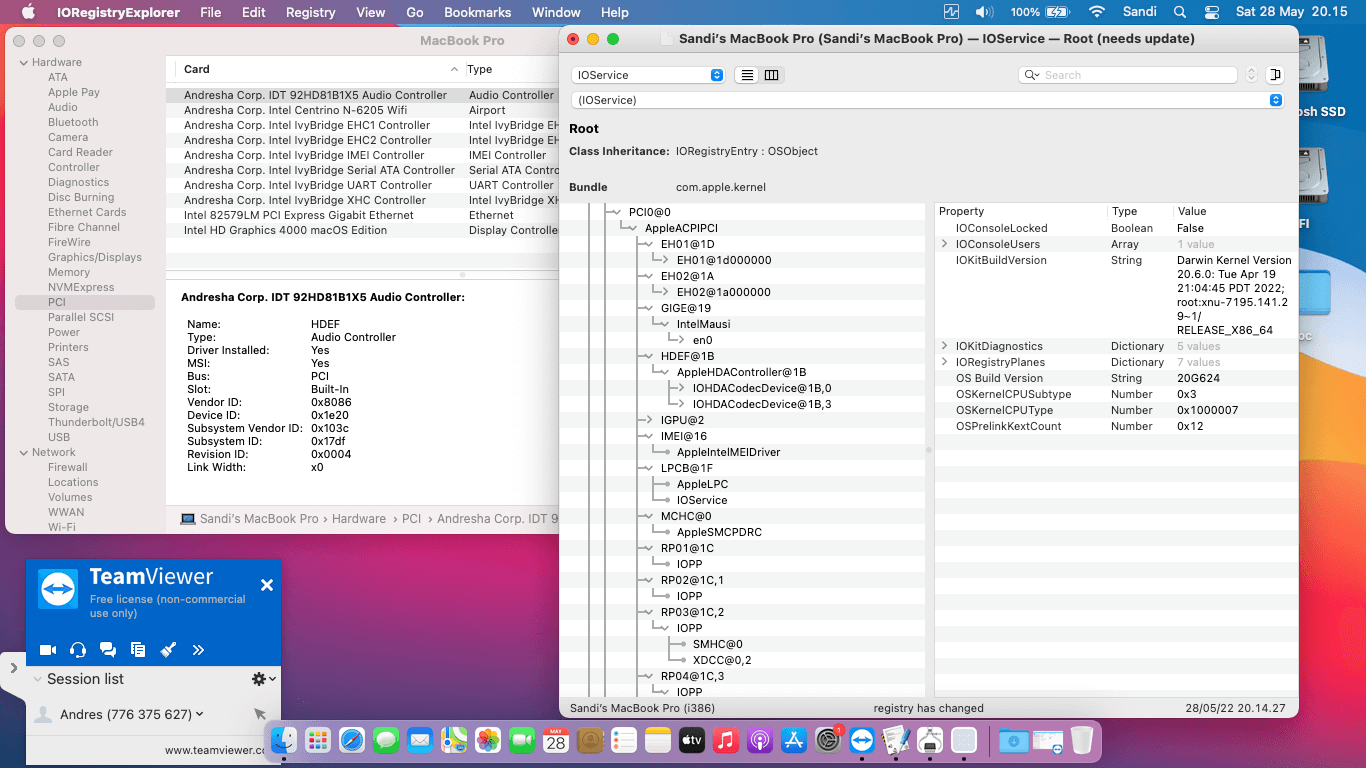The height and width of the screenshot is (768, 1366).
Task: Click the inspector sidebar icon beside search
Action: point(1275,75)
